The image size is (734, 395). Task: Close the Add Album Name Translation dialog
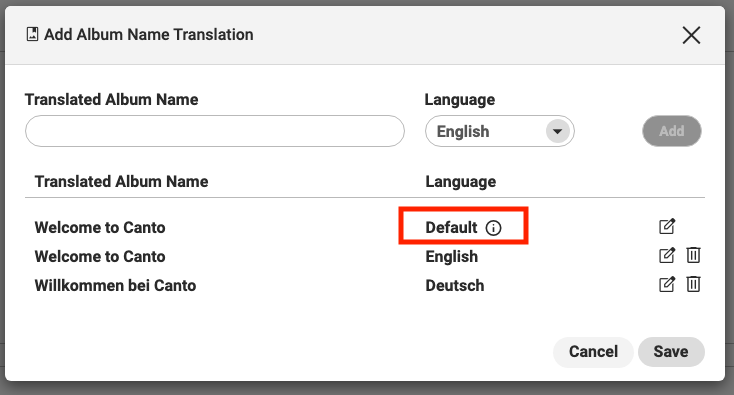(x=691, y=35)
